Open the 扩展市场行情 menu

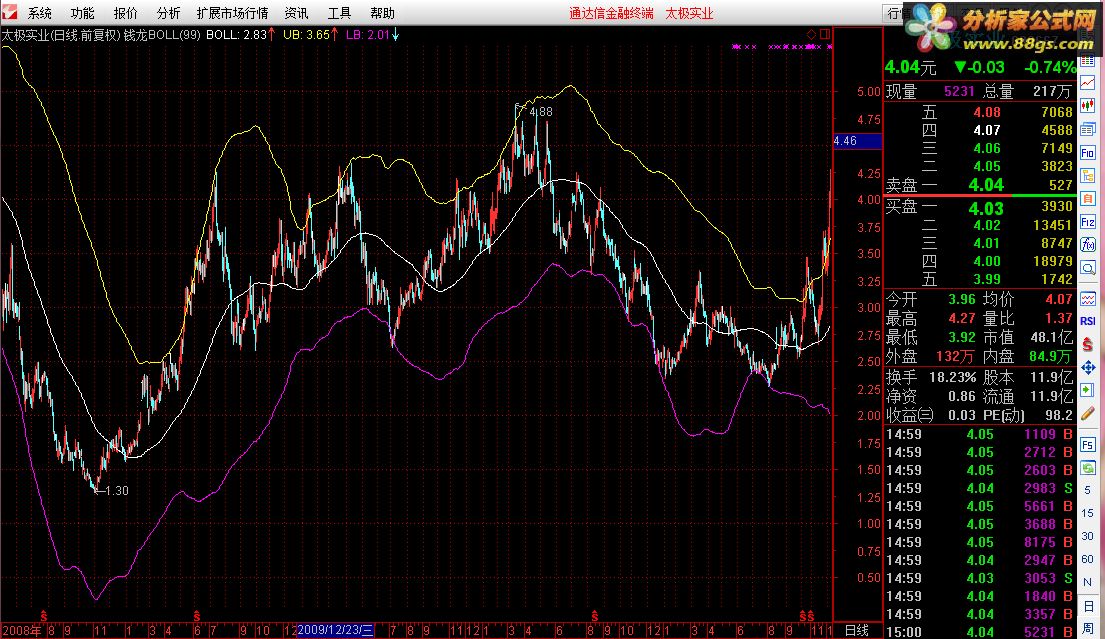coord(233,13)
